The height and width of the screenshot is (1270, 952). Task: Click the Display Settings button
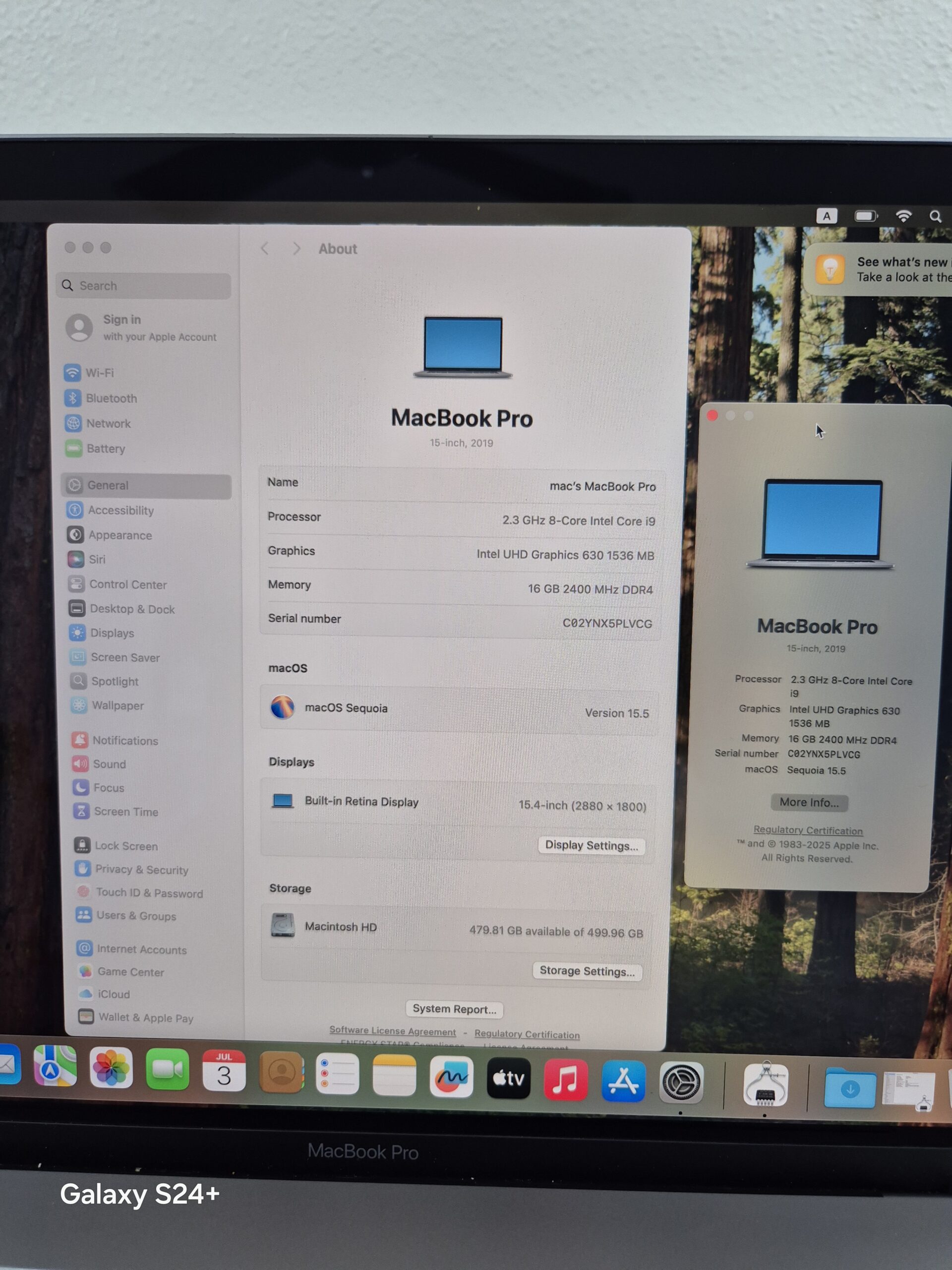point(591,845)
